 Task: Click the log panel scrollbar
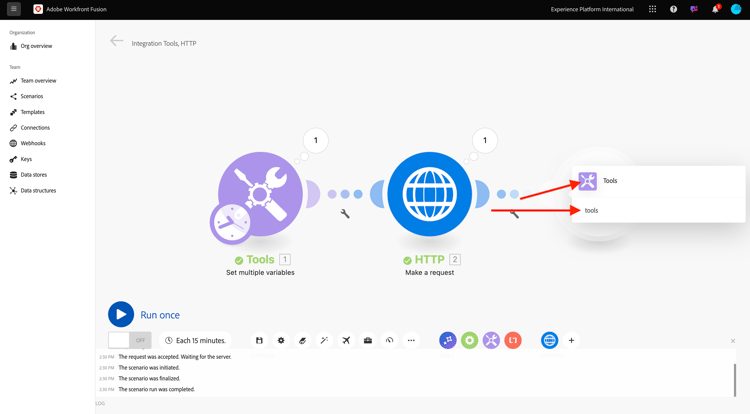(x=735, y=380)
